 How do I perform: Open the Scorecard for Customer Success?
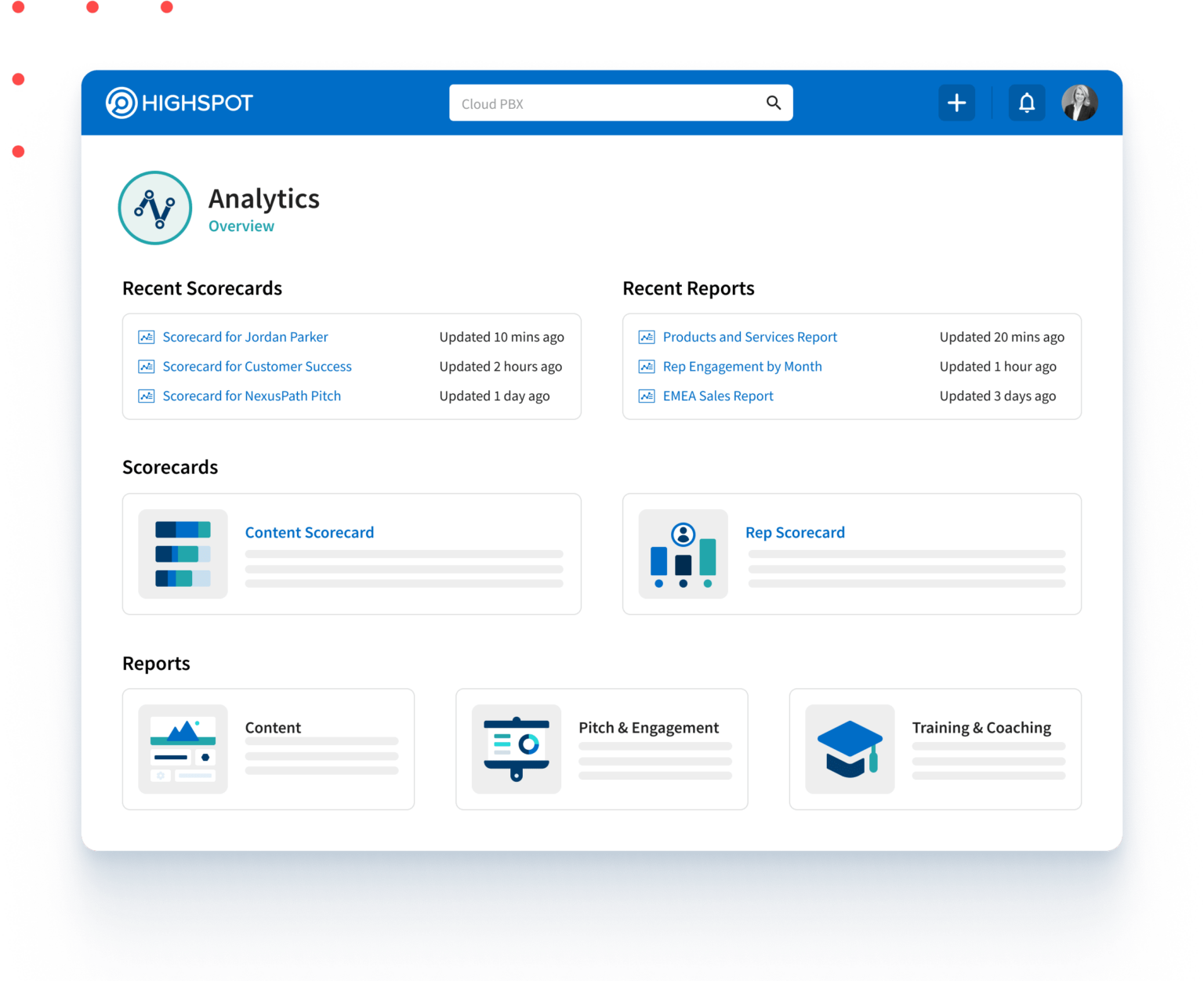pyautogui.click(x=256, y=366)
